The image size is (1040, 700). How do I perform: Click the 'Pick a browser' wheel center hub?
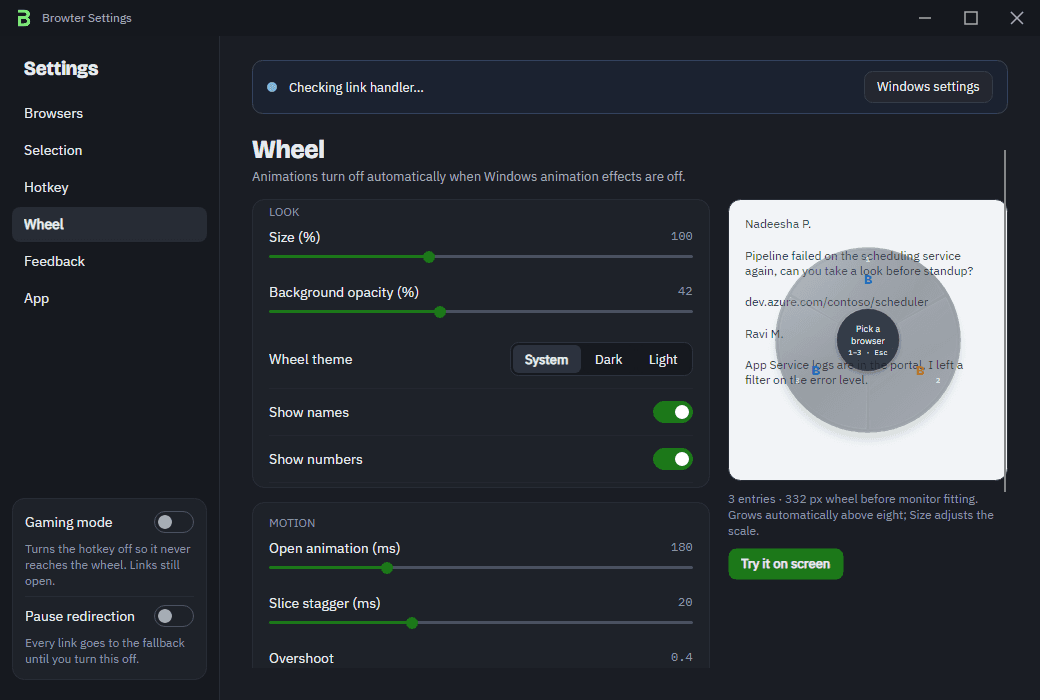coord(868,340)
